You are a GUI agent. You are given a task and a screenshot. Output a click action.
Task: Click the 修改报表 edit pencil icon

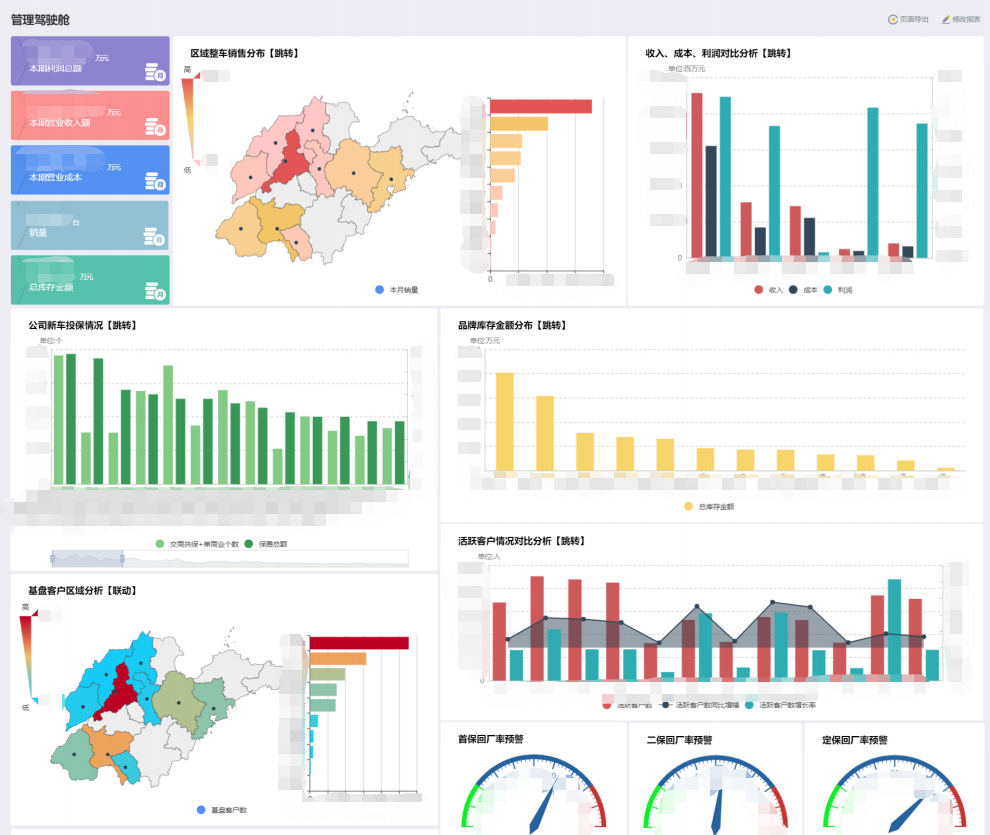click(x=946, y=20)
